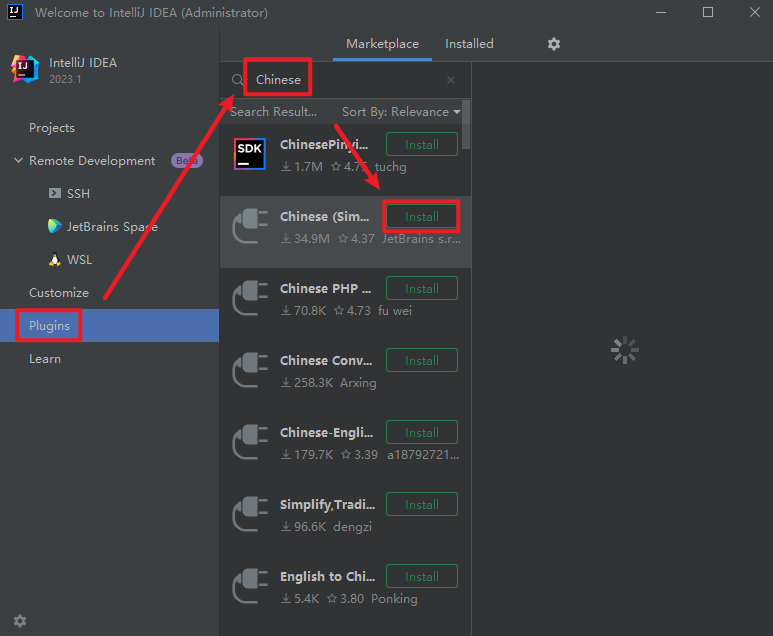Install the Chinese Converter plugin

[422, 360]
